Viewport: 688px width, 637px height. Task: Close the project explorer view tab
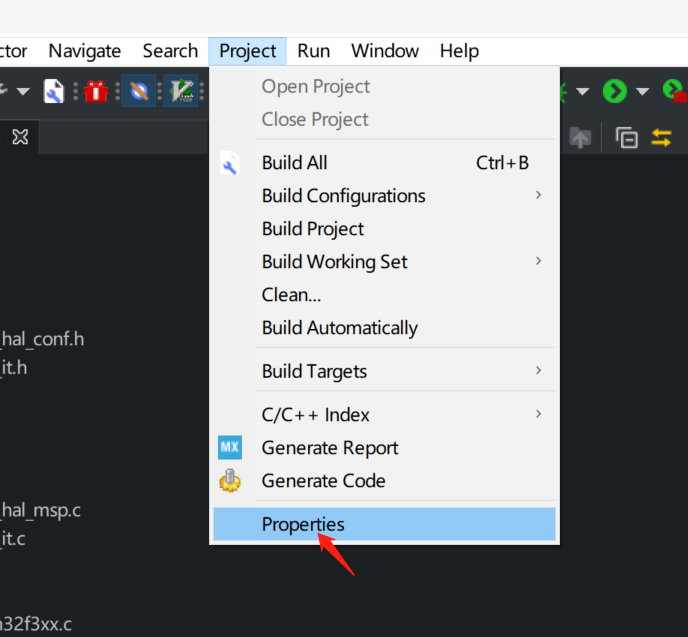[x=20, y=137]
